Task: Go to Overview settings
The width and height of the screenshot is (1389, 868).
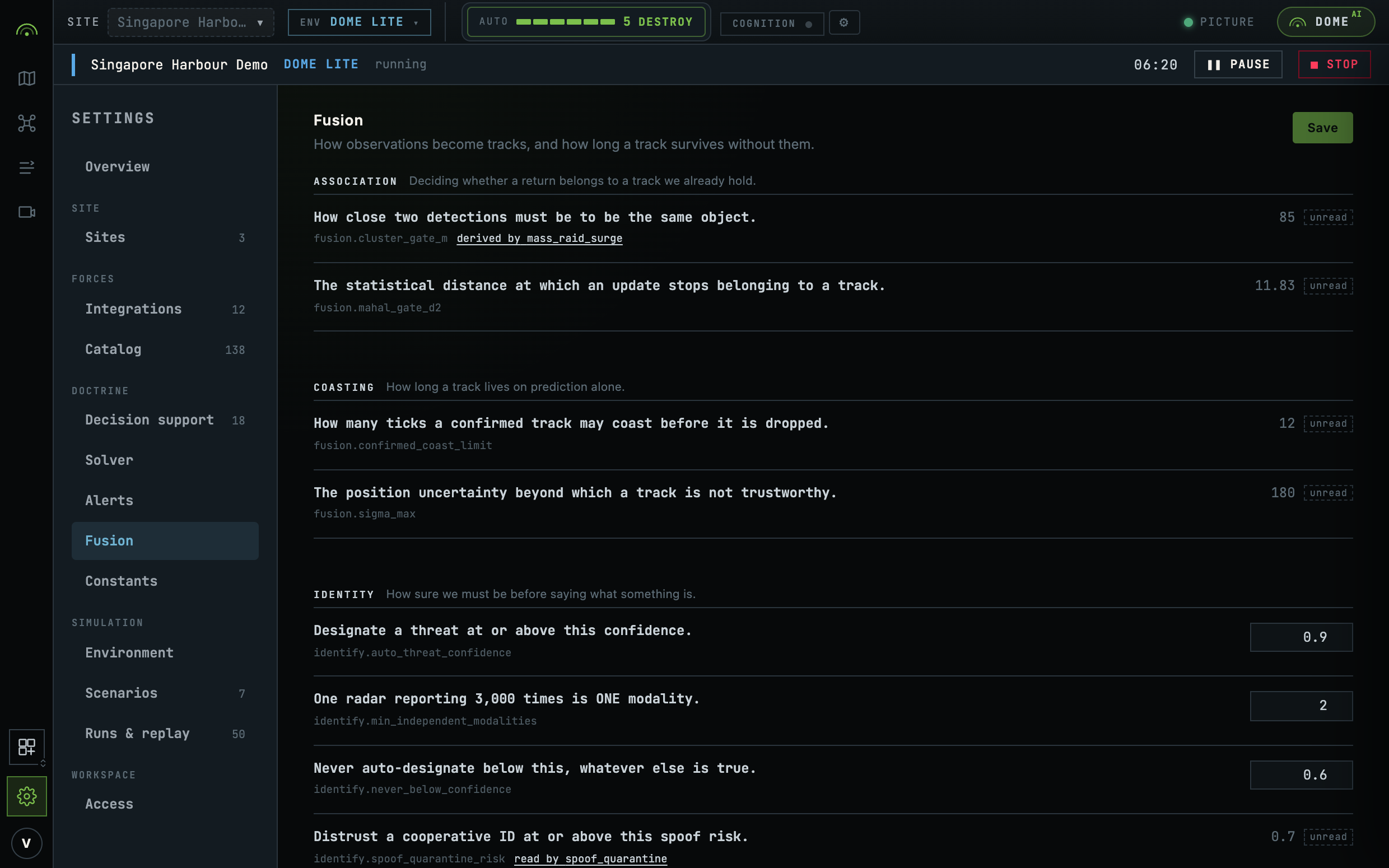Action: (165, 166)
